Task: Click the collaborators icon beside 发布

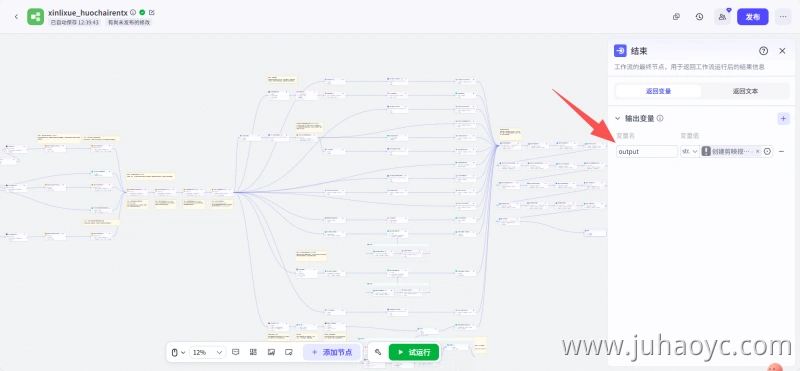Action: coord(722,16)
